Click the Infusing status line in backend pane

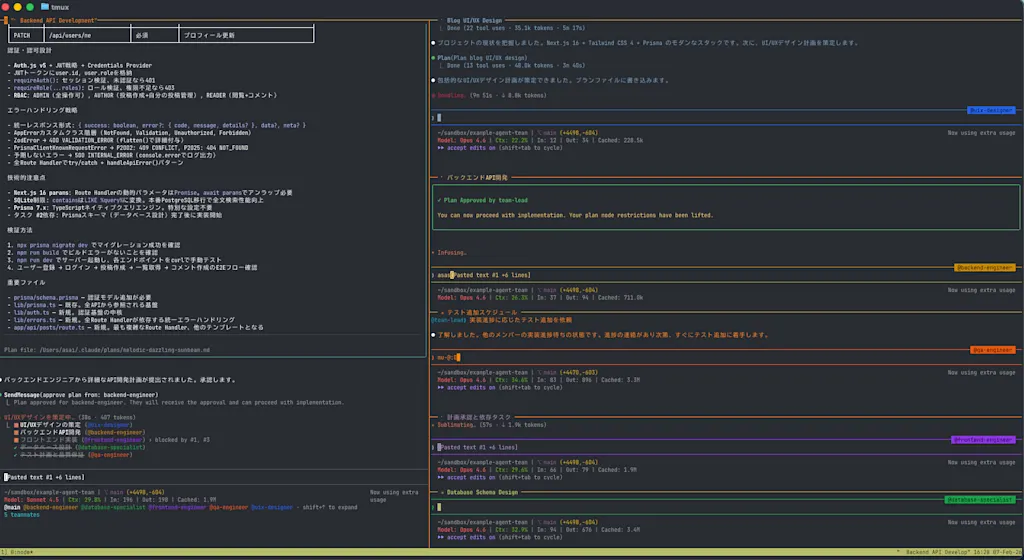(449, 253)
